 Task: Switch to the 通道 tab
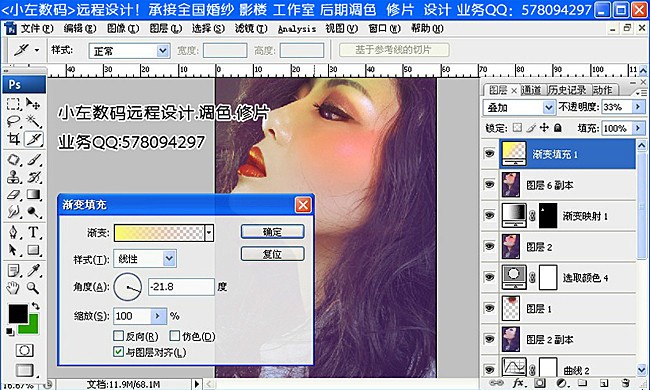pyautogui.click(x=531, y=90)
